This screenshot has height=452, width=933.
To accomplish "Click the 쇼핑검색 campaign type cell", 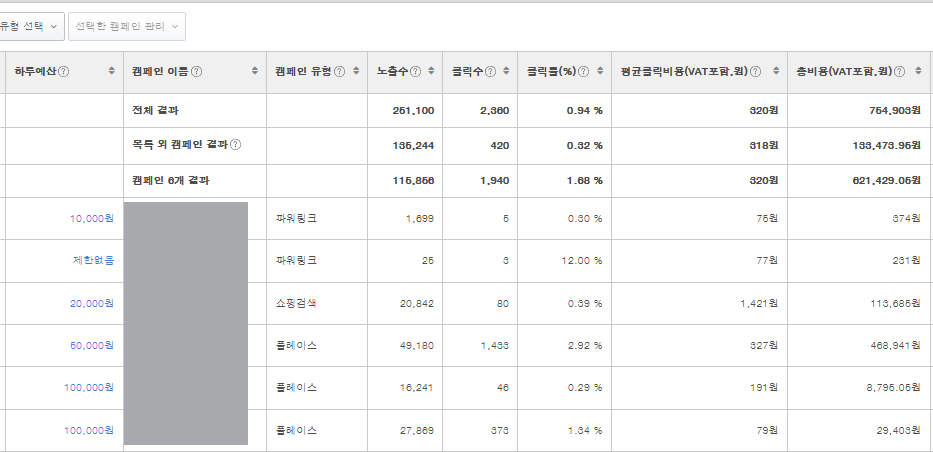I will [x=296, y=303].
